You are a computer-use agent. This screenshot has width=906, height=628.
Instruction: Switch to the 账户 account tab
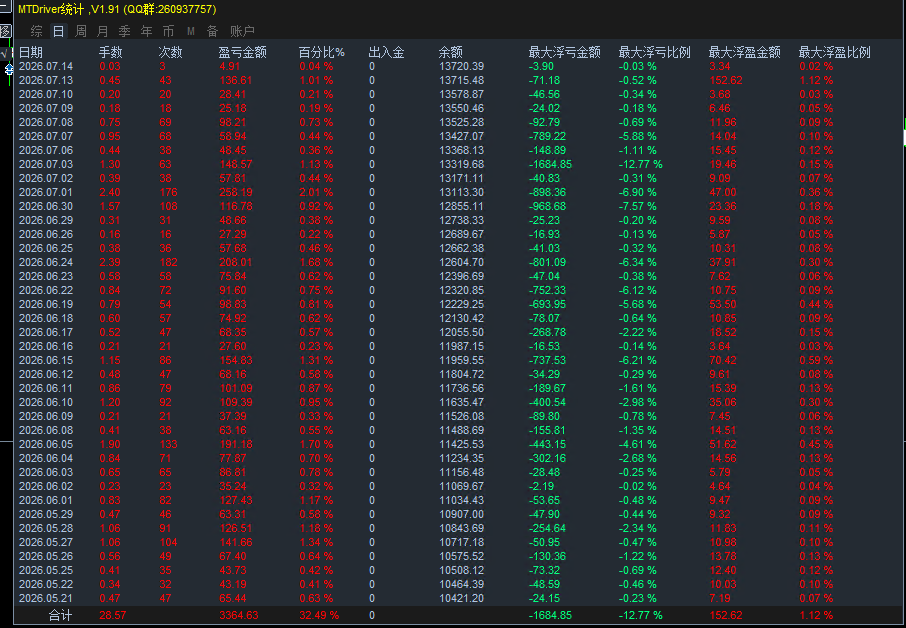tap(242, 31)
